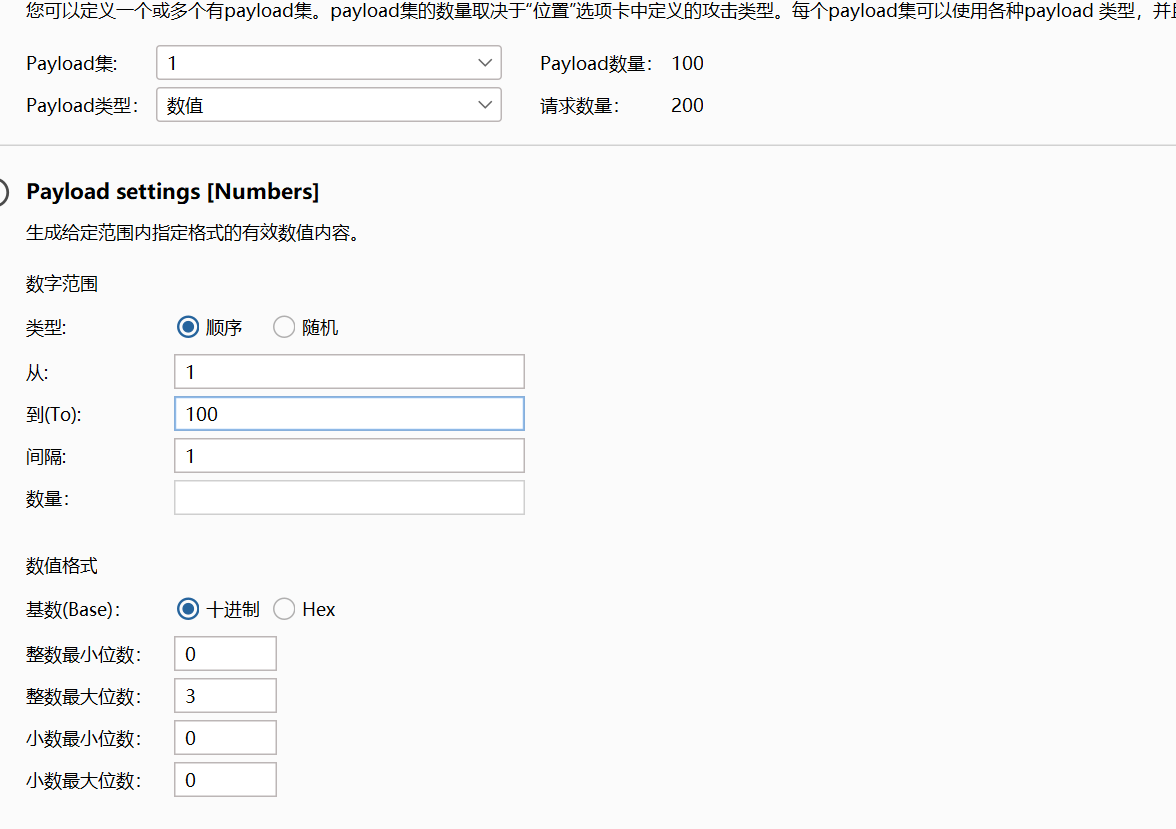Click the 间隔 input field

point(349,456)
